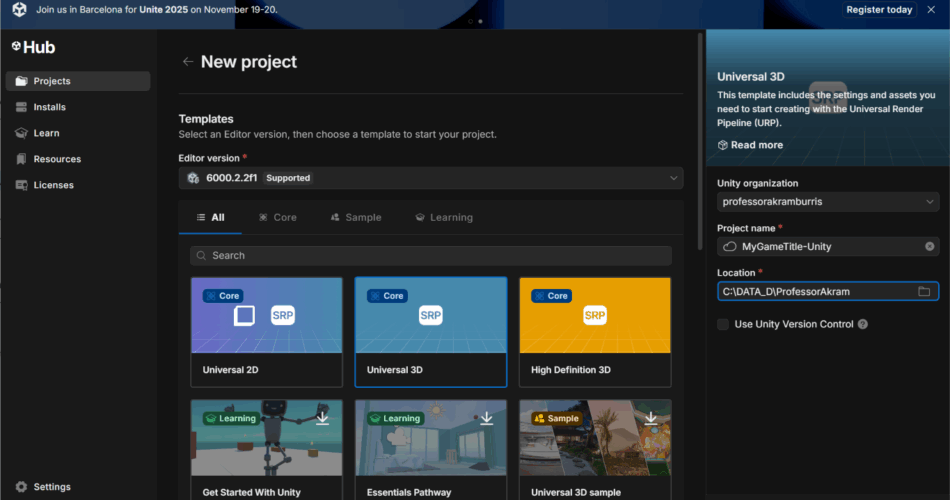Viewport: 950px width, 500px height.
Task: Click download icon on Universal 3D sample
Action: tap(651, 418)
